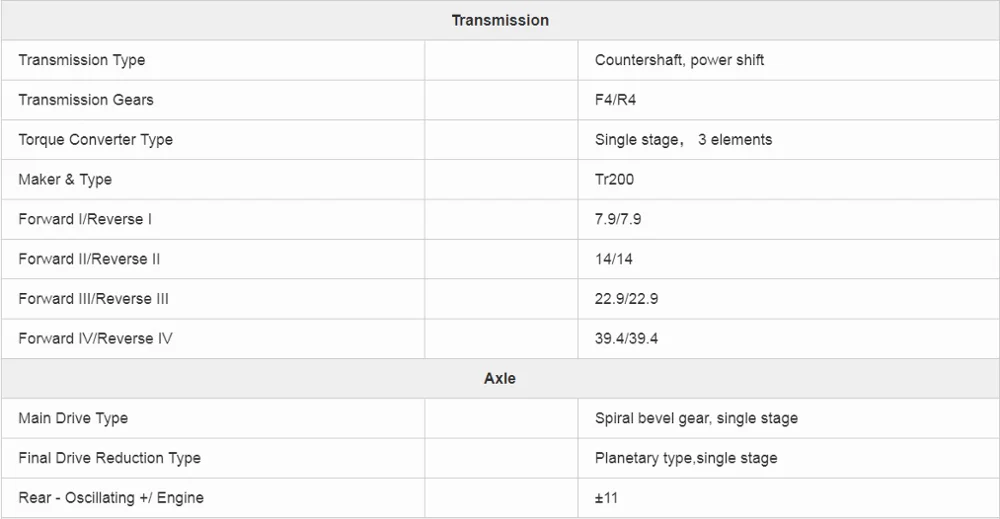
Task: Click the Transmission section header
Action: (500, 20)
